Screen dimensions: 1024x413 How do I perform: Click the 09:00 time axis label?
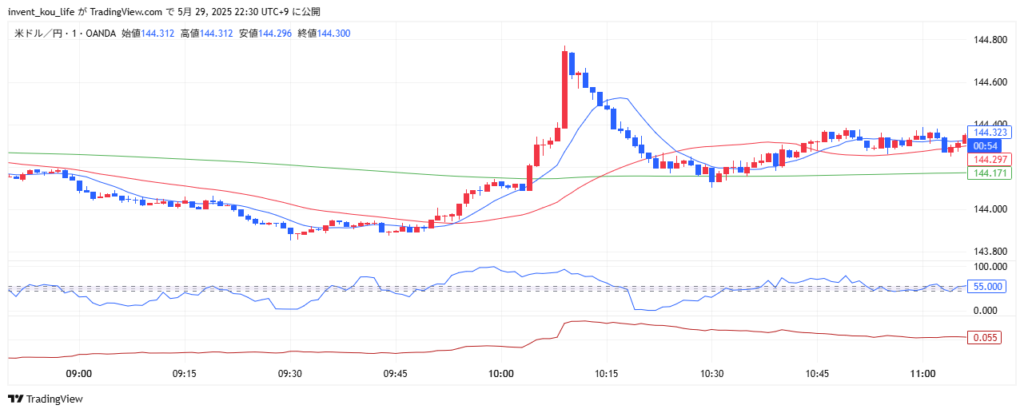pos(78,373)
